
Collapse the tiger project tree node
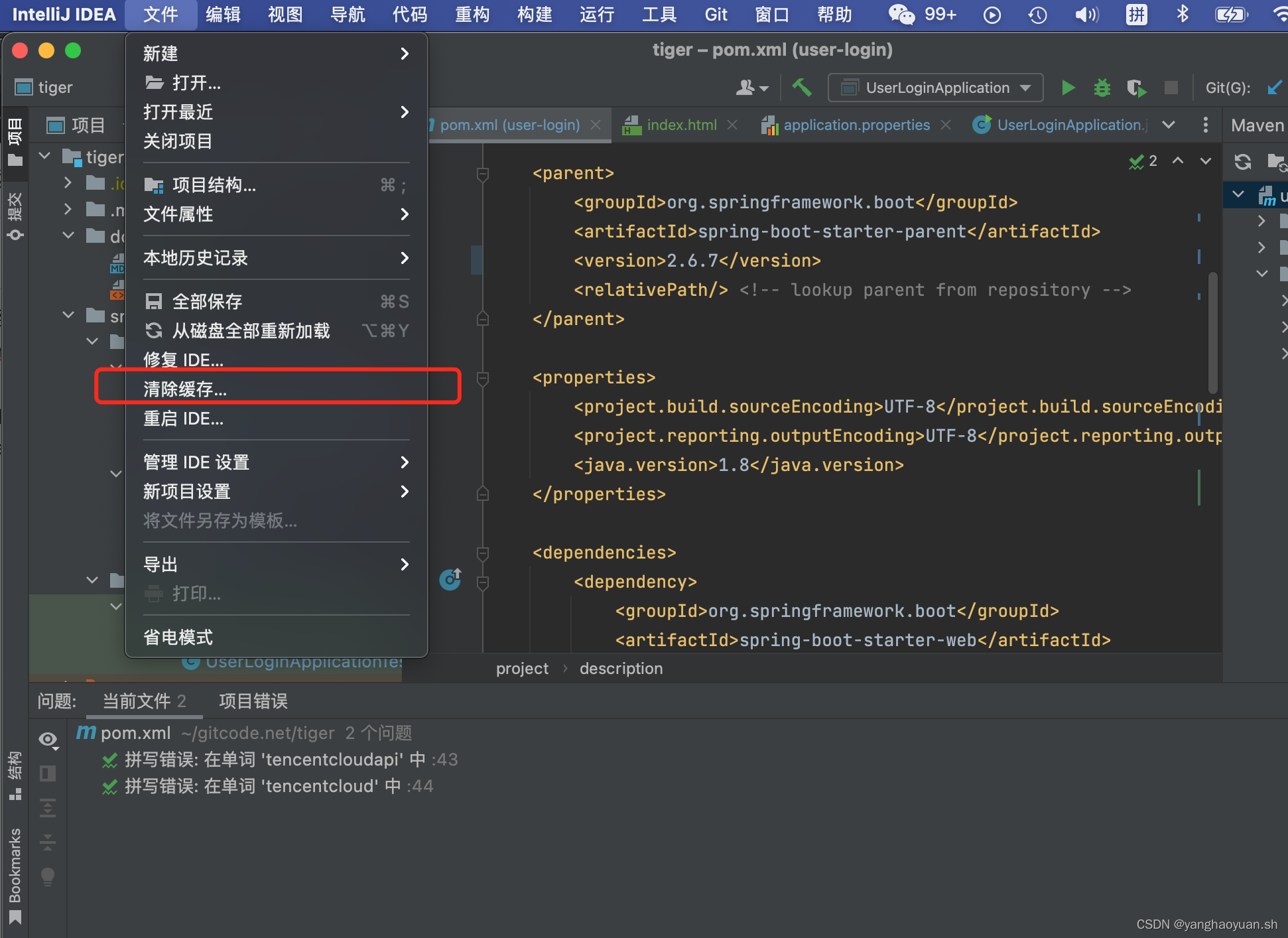click(44, 156)
